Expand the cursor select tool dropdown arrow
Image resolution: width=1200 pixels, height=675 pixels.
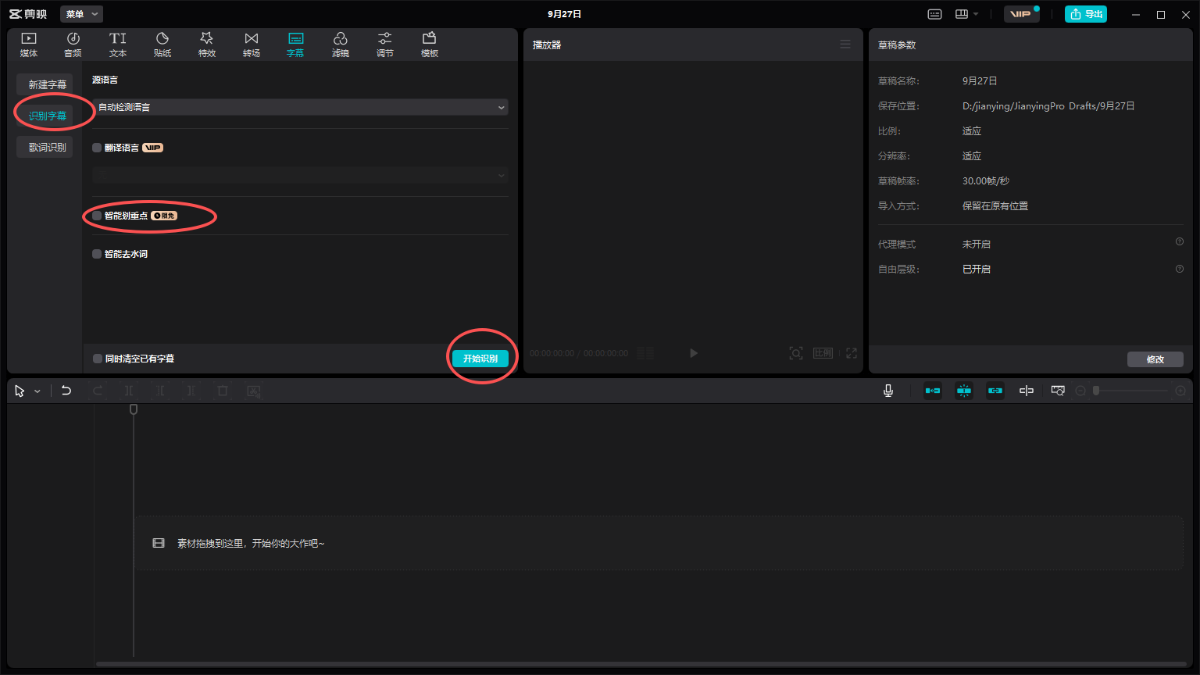37,392
